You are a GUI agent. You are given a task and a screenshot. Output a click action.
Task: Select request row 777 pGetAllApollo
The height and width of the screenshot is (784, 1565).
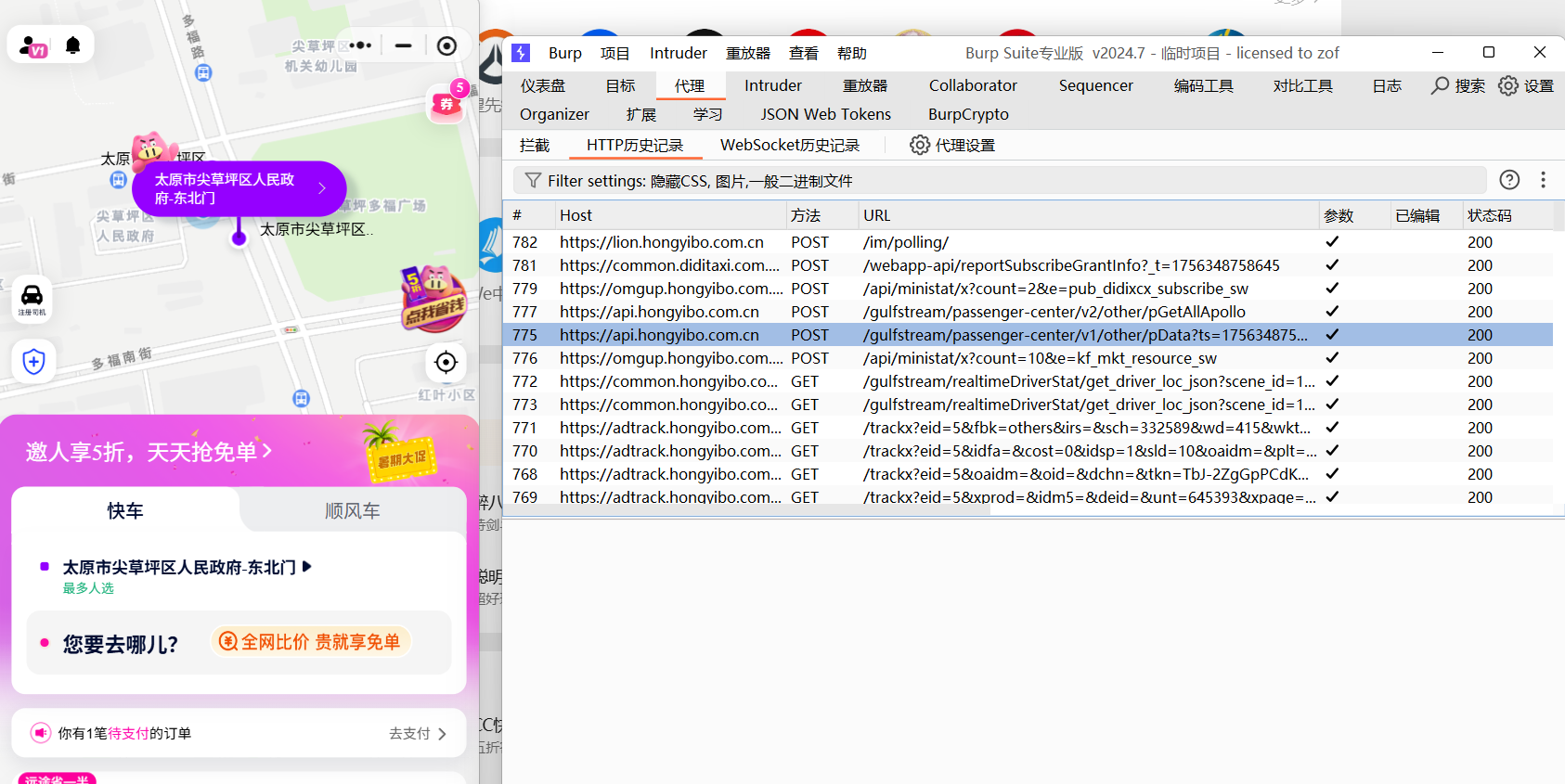pos(1028,312)
